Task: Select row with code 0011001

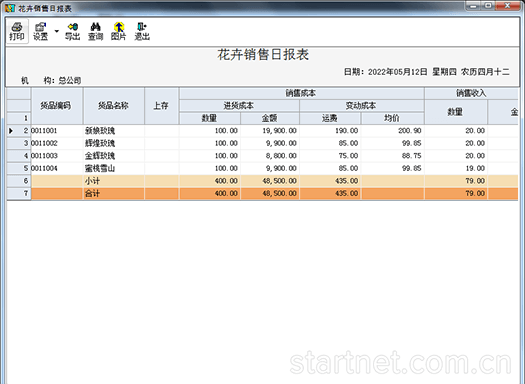Action: (x=262, y=131)
